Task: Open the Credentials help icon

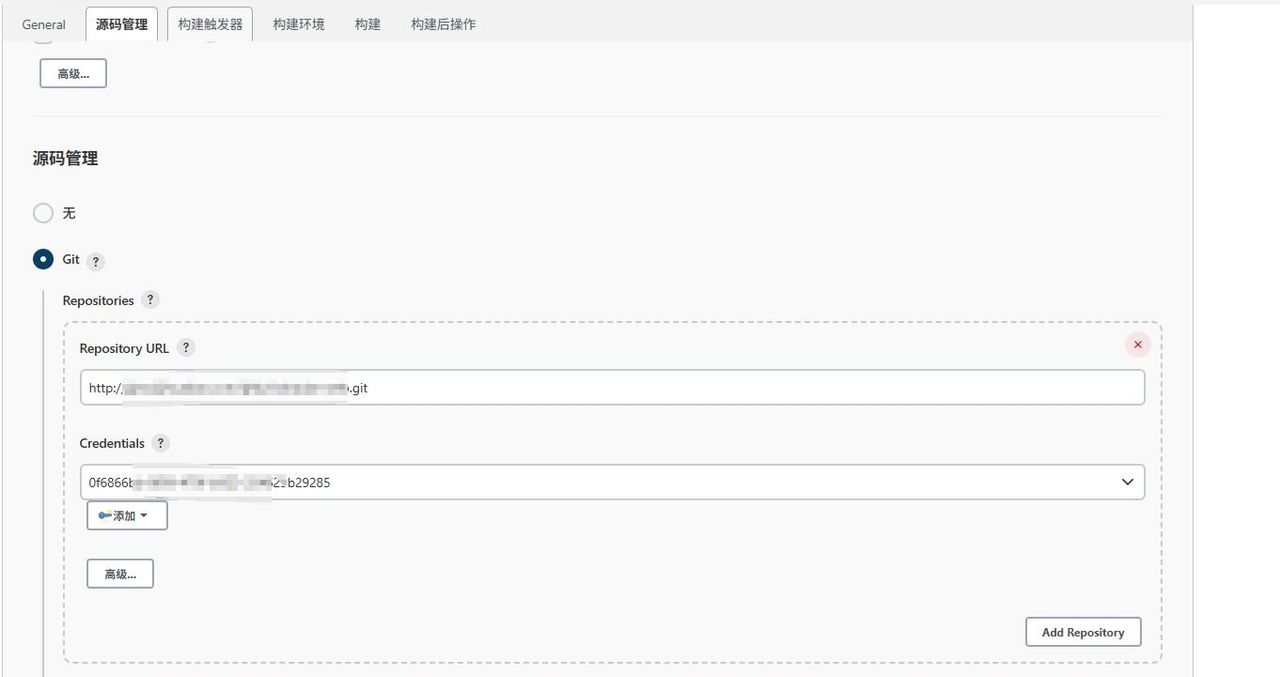Action: point(161,443)
